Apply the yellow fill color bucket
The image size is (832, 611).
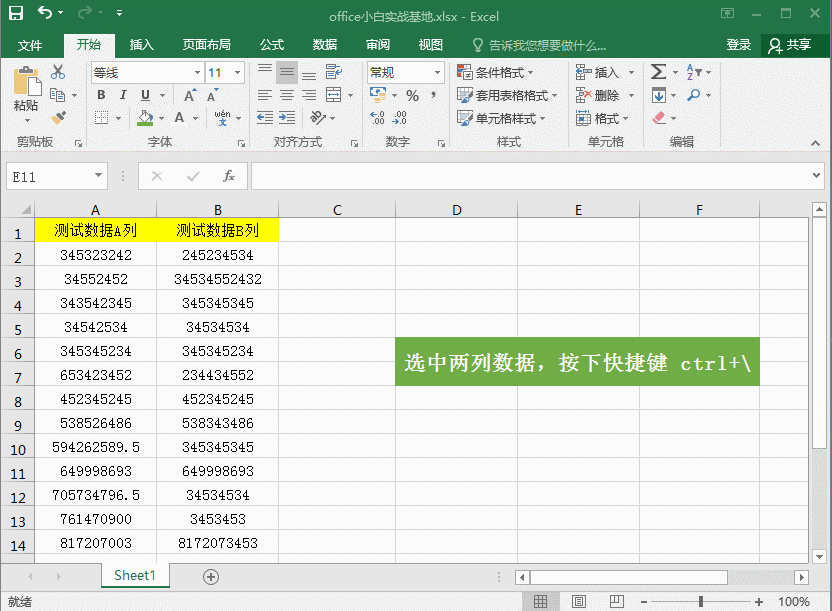tap(145, 118)
